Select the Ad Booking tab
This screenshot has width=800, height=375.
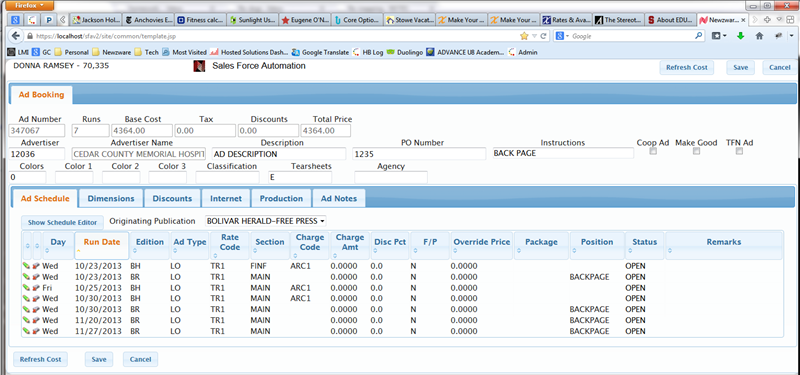[x=41, y=94]
